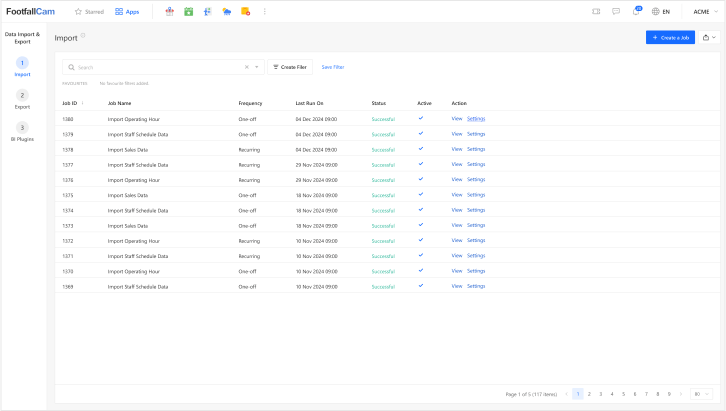Clear the search field with X

(247, 67)
